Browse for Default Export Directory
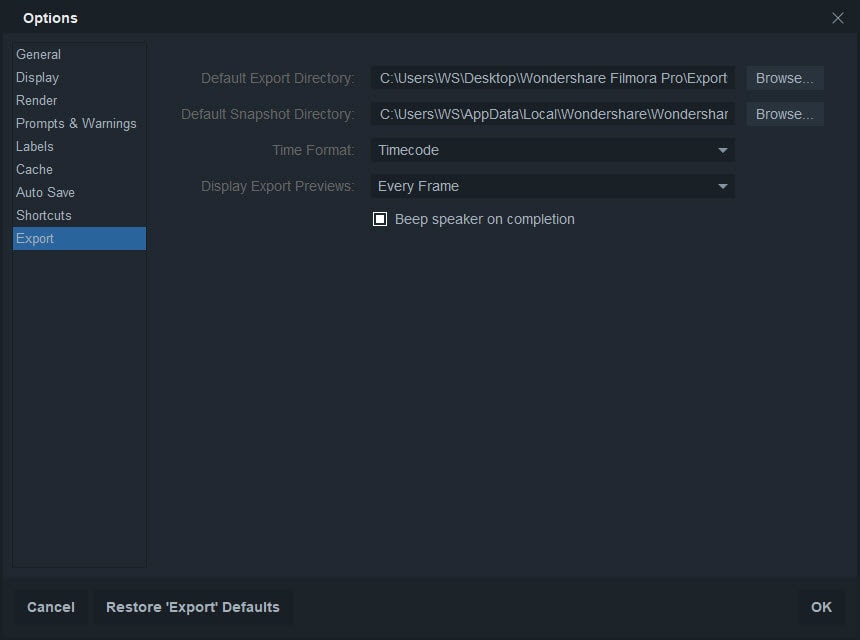Image resolution: width=860 pixels, height=640 pixels. pyautogui.click(x=785, y=78)
